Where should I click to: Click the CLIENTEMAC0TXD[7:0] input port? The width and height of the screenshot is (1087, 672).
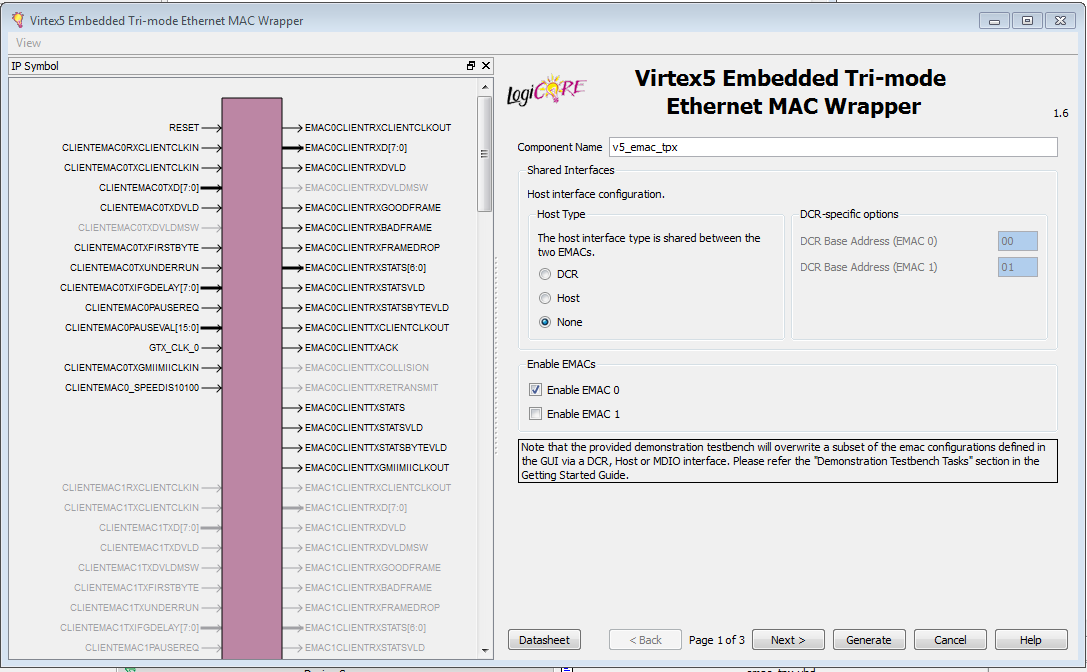coord(149,188)
